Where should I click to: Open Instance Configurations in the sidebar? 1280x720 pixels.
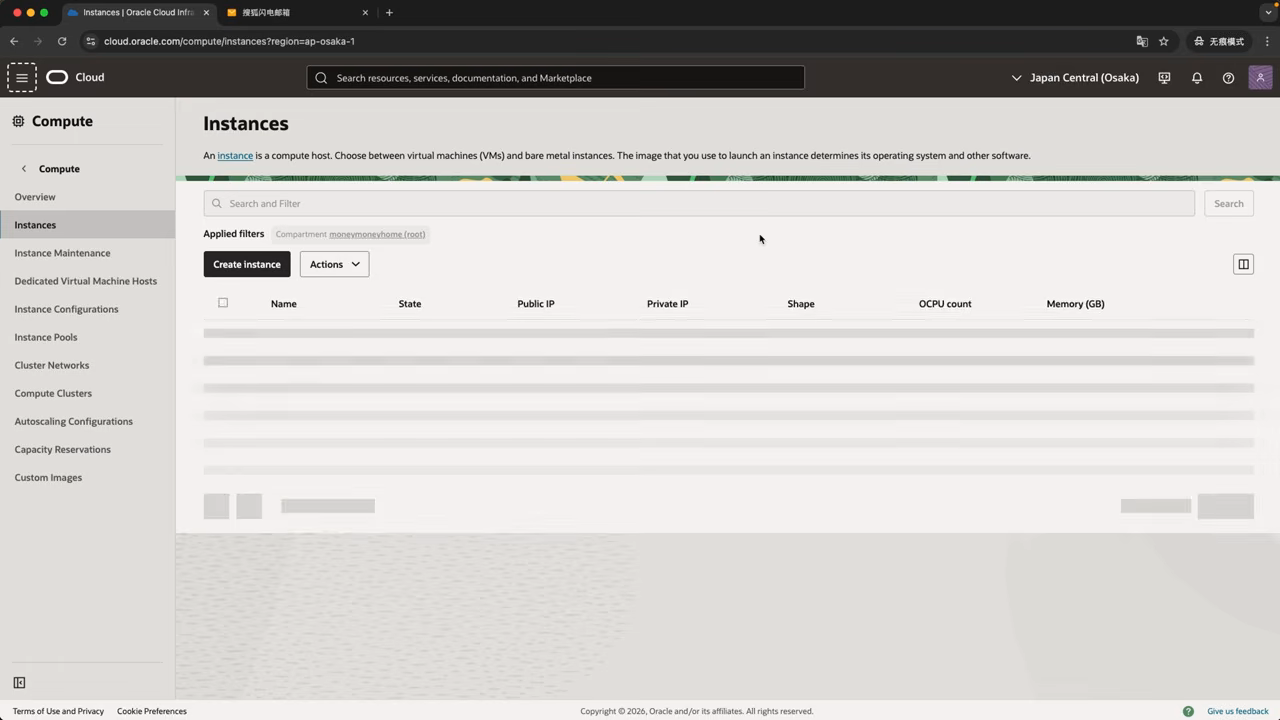pyautogui.click(x=66, y=309)
